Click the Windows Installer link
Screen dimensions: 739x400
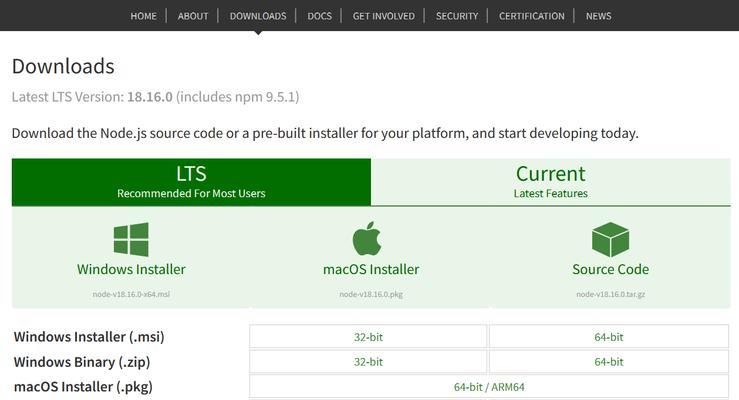coord(131,269)
